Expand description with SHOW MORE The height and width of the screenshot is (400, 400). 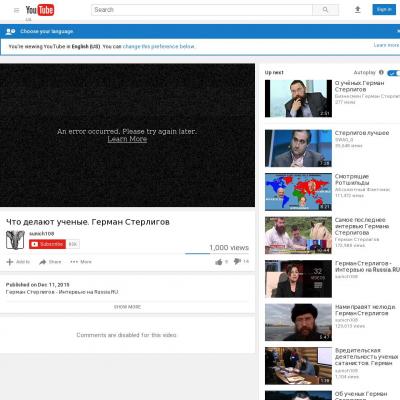point(127,307)
